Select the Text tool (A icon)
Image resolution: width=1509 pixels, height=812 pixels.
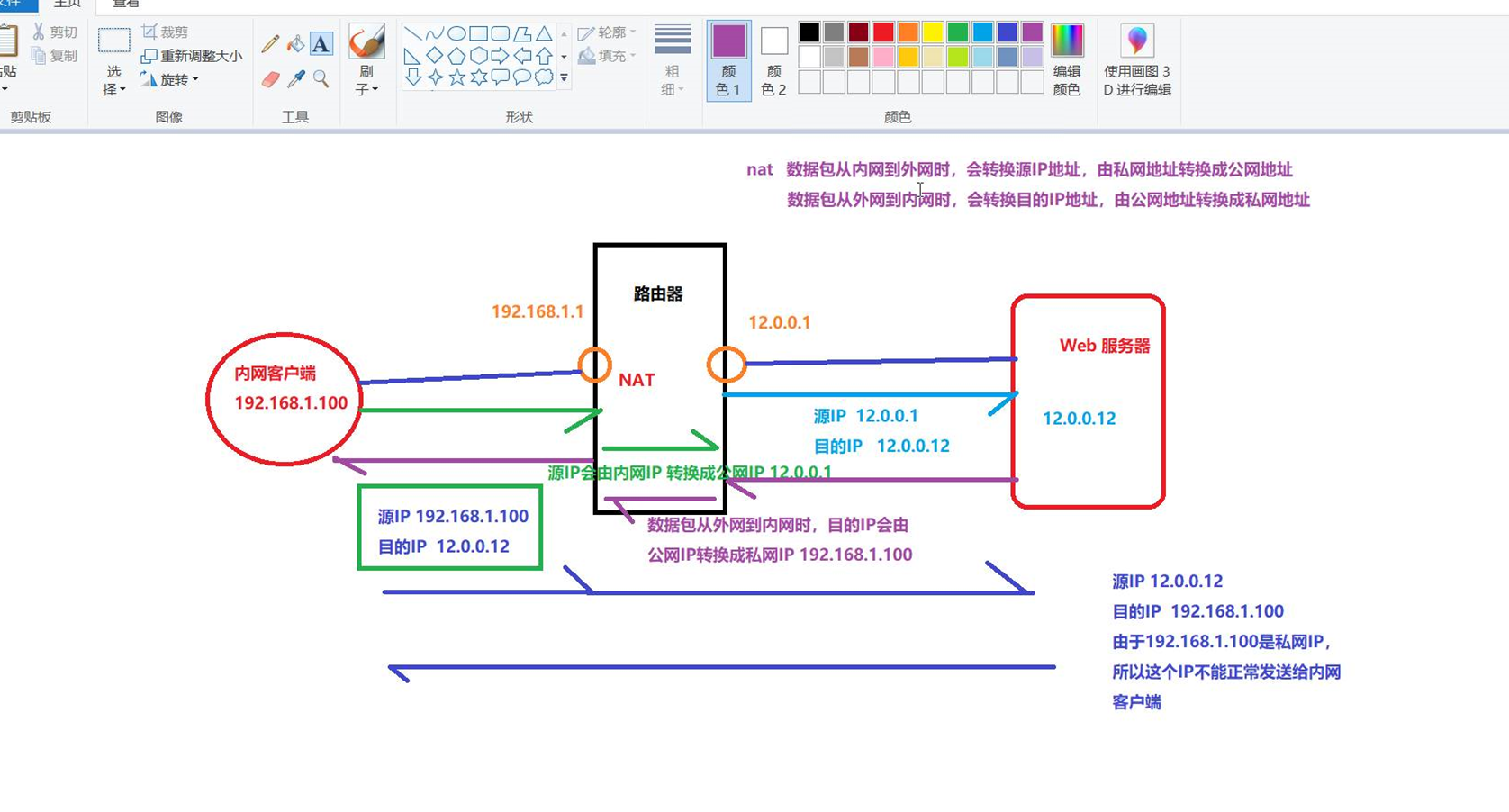[x=321, y=44]
